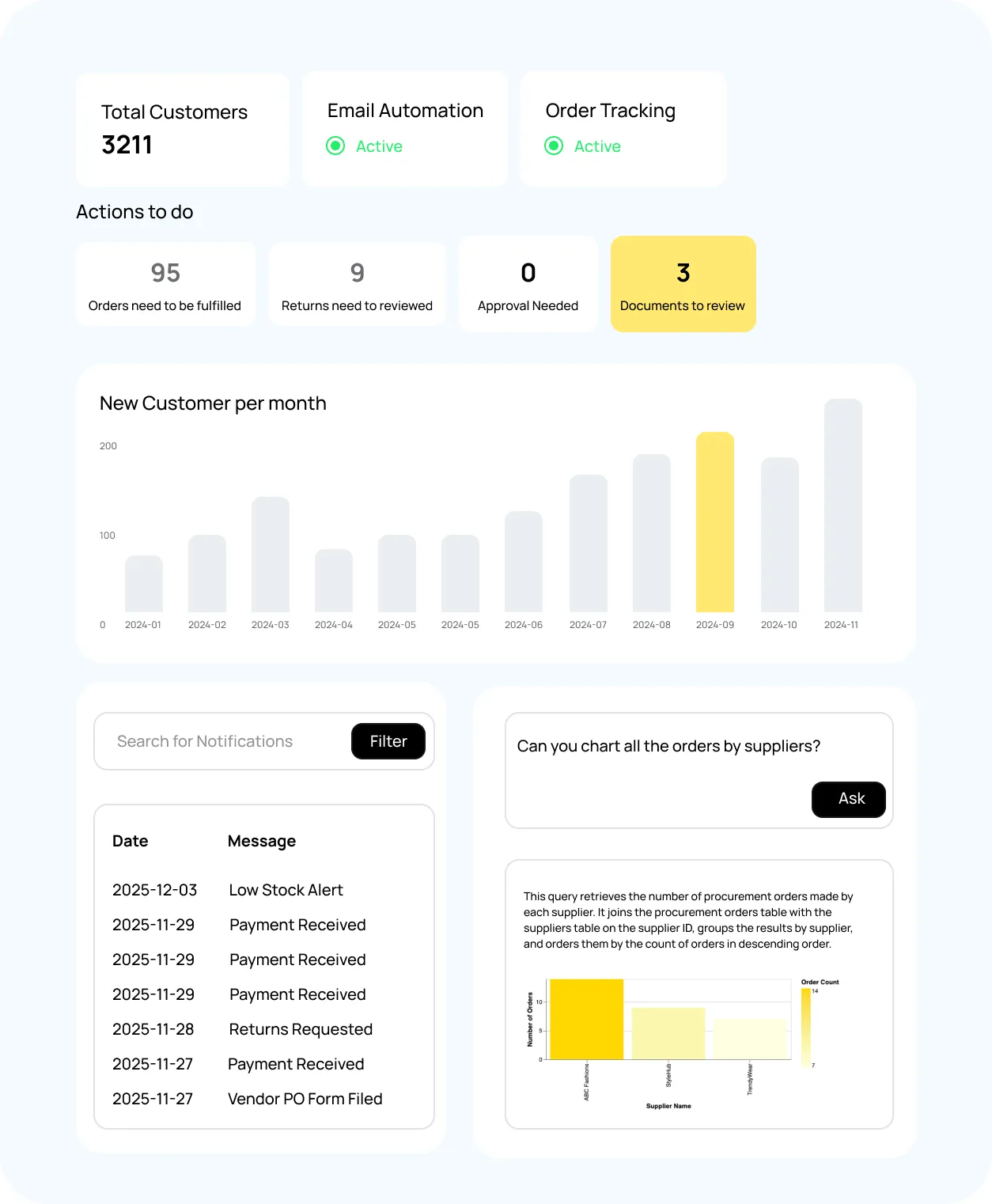Open Orders need to be fulfilled card
The width and height of the screenshot is (992, 1204).
click(x=165, y=284)
